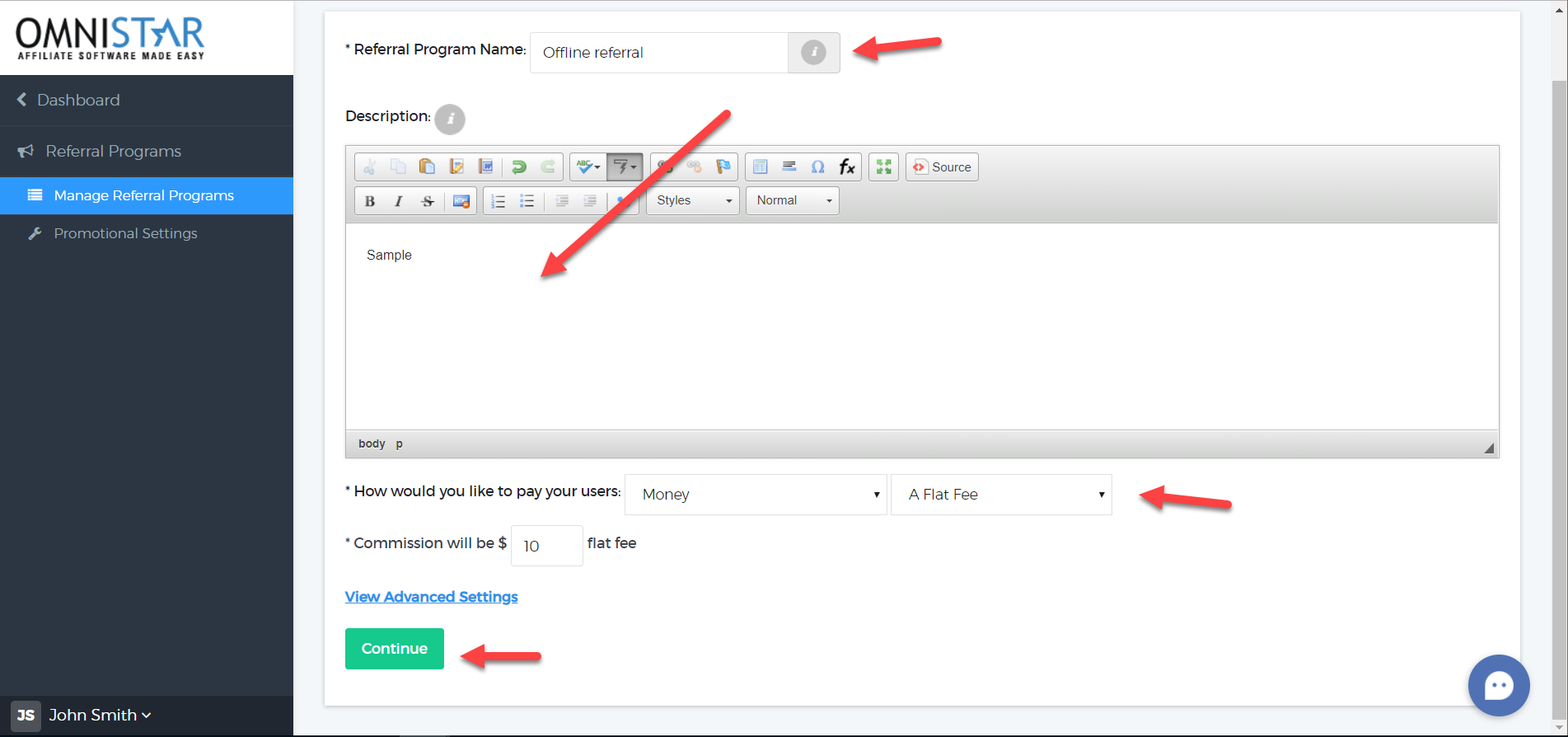This screenshot has height=737, width=1568.
Task: Click the wrench icon beside Promotional Settings
Action: [x=35, y=234]
